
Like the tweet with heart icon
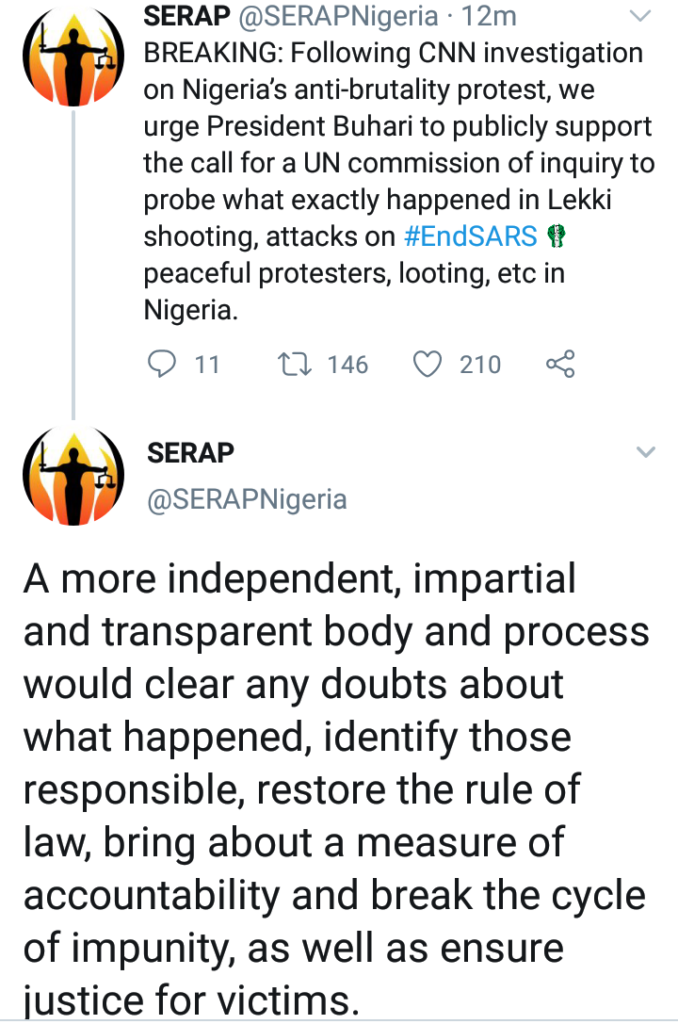(x=428, y=364)
